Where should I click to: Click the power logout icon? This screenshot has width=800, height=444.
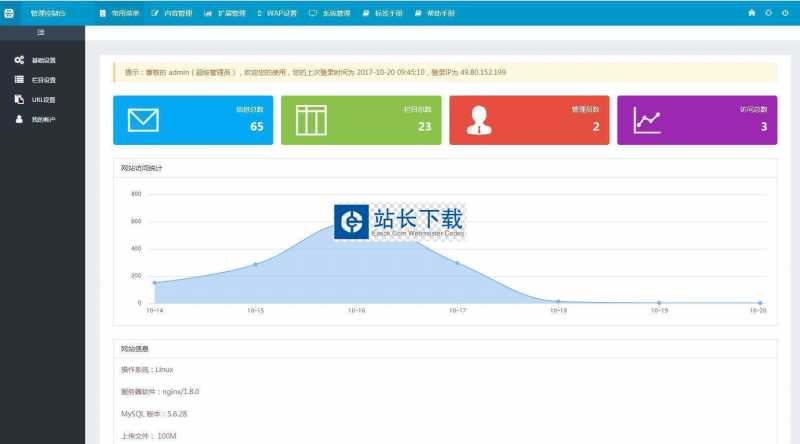785,13
